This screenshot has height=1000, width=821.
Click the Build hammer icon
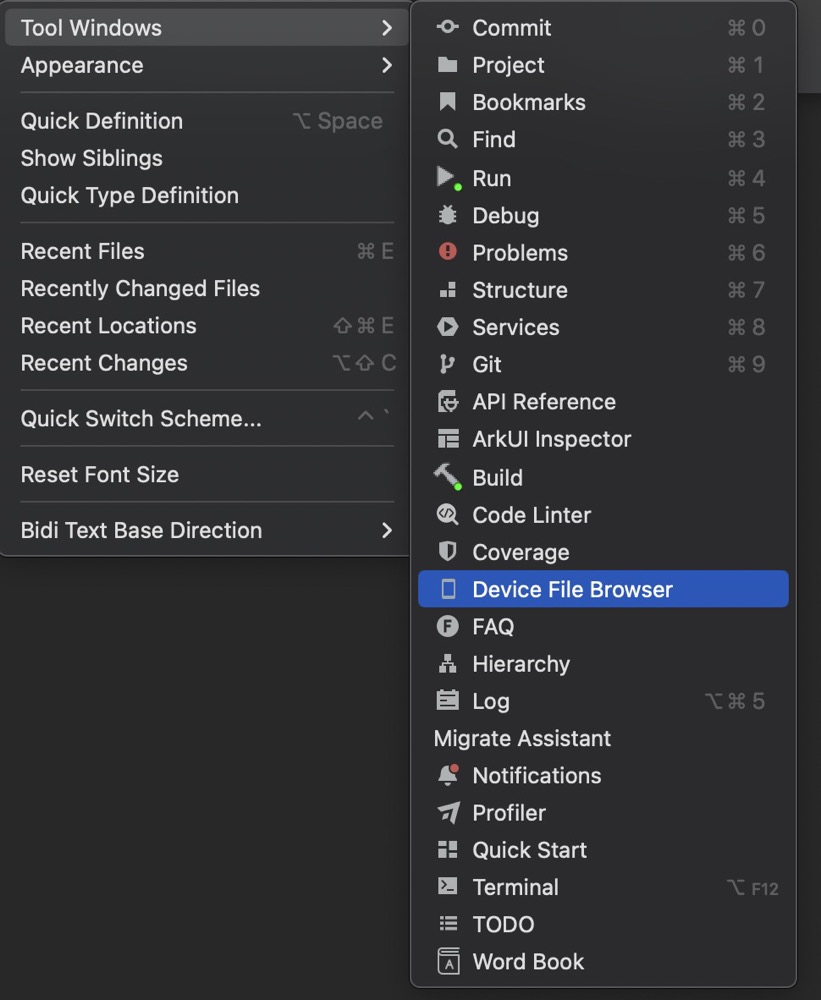[448, 476]
